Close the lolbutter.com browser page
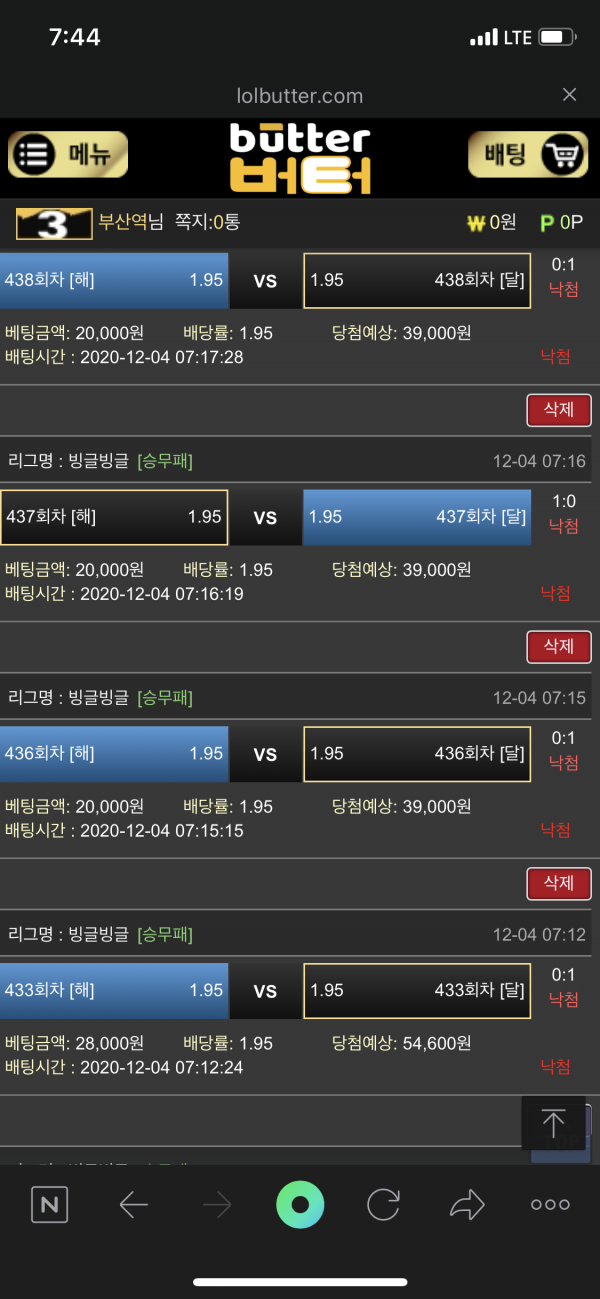 click(569, 95)
